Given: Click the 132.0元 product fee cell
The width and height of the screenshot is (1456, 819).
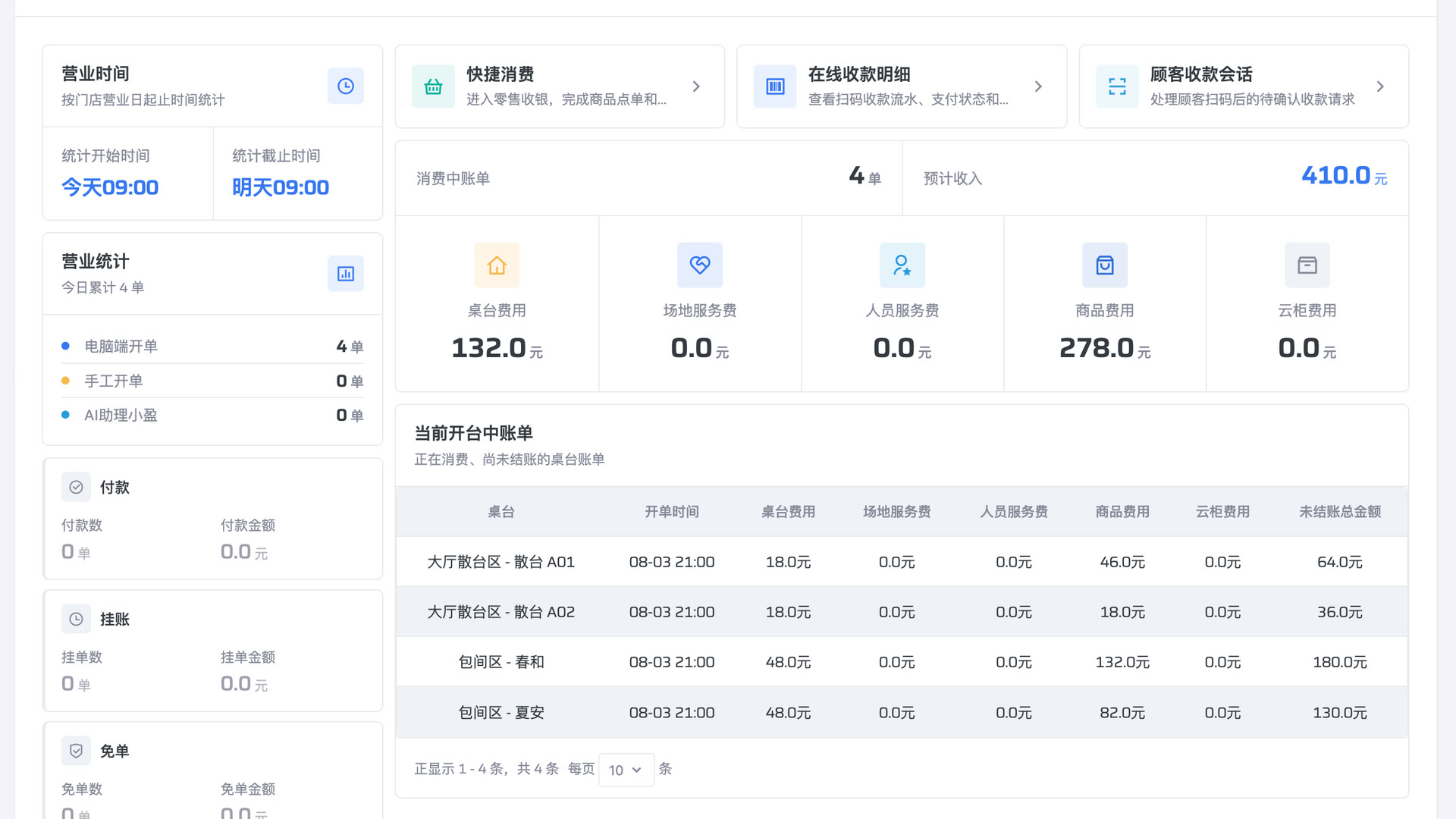Looking at the screenshot, I should tap(1122, 662).
